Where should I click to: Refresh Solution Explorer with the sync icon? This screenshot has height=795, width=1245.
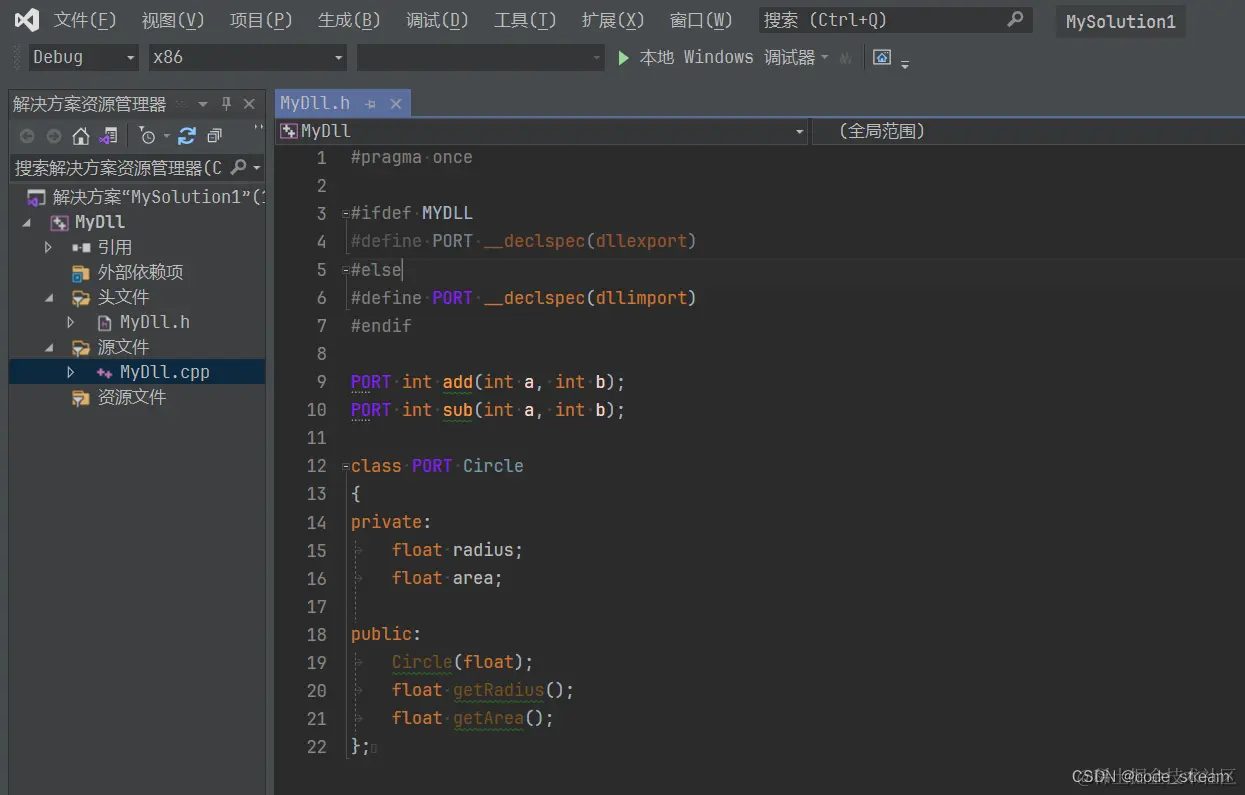pos(187,136)
